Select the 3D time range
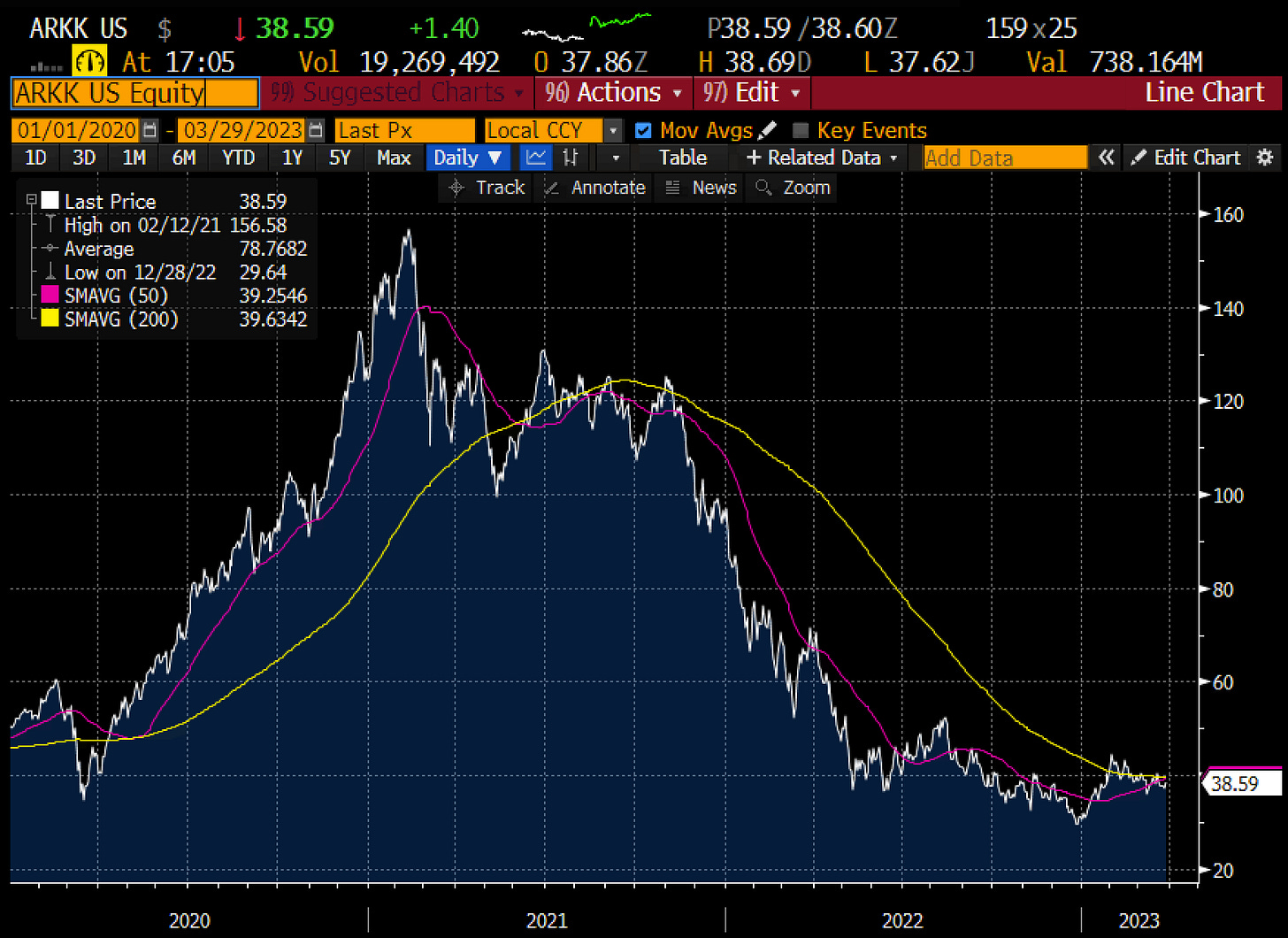Screen dimensions: 1288x938 (84, 158)
